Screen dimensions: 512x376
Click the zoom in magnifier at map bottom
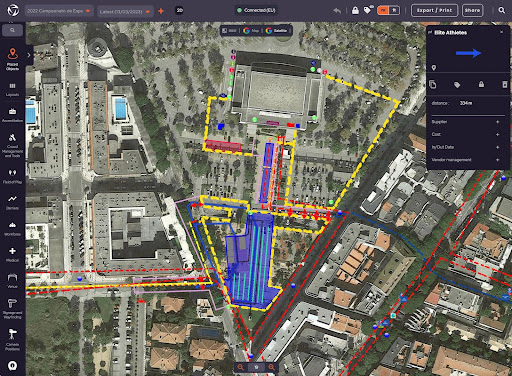(x=272, y=367)
